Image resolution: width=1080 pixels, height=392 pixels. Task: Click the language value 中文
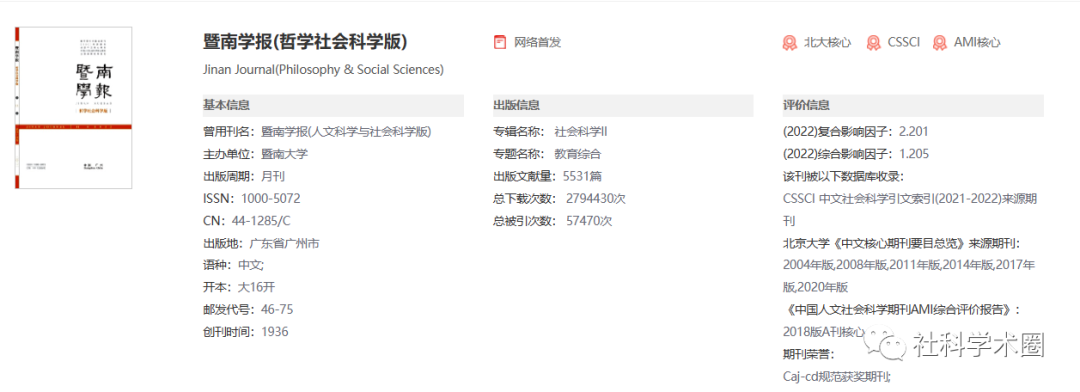250,265
